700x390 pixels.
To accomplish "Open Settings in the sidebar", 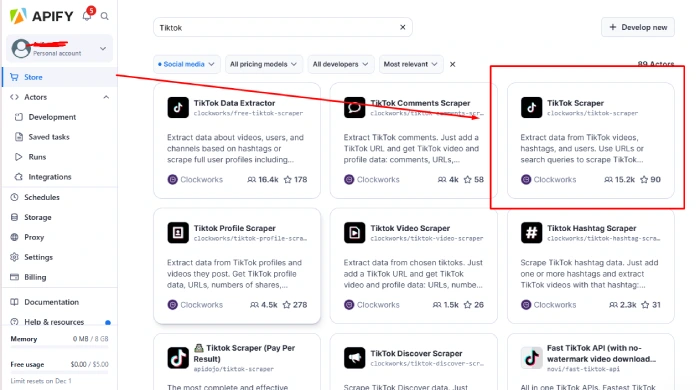I will coord(38,257).
